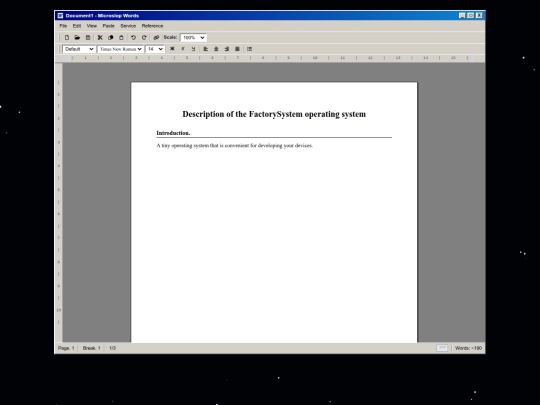Toggle bold formatting
This screenshot has height=405, width=540.
[x=172, y=49]
